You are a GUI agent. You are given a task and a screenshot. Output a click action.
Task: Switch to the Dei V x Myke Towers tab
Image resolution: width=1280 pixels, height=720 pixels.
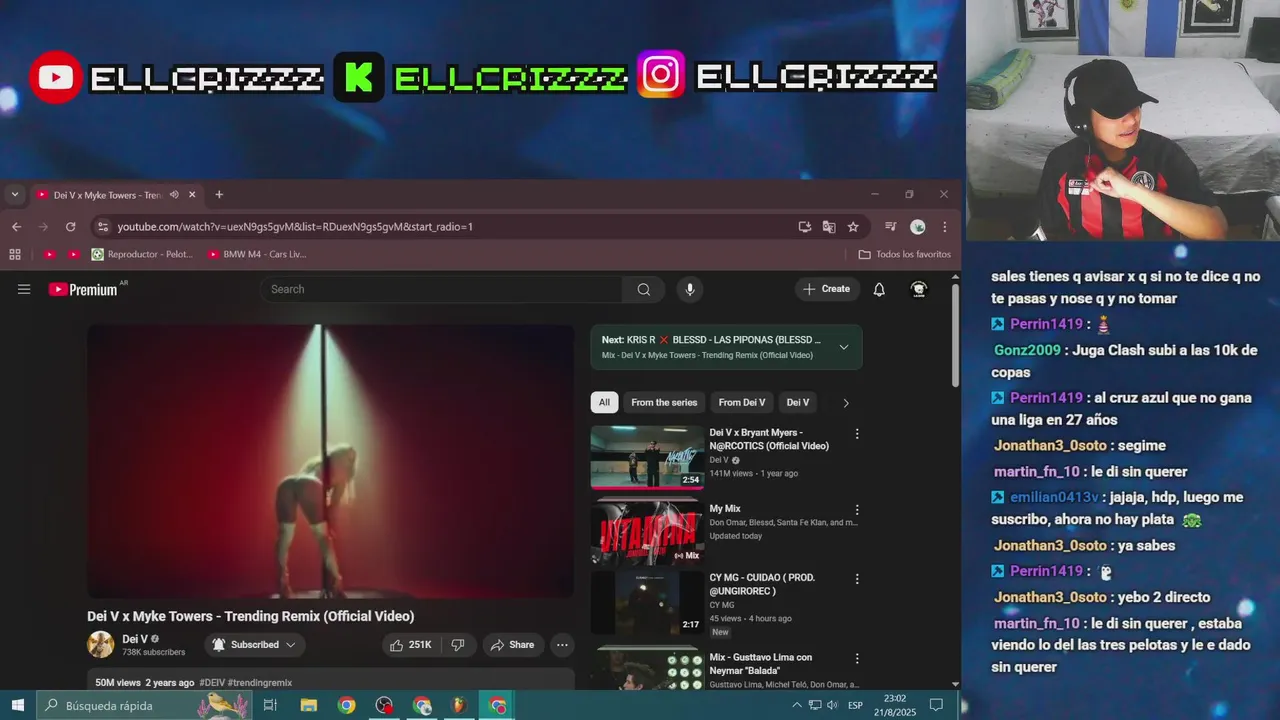[105, 195]
